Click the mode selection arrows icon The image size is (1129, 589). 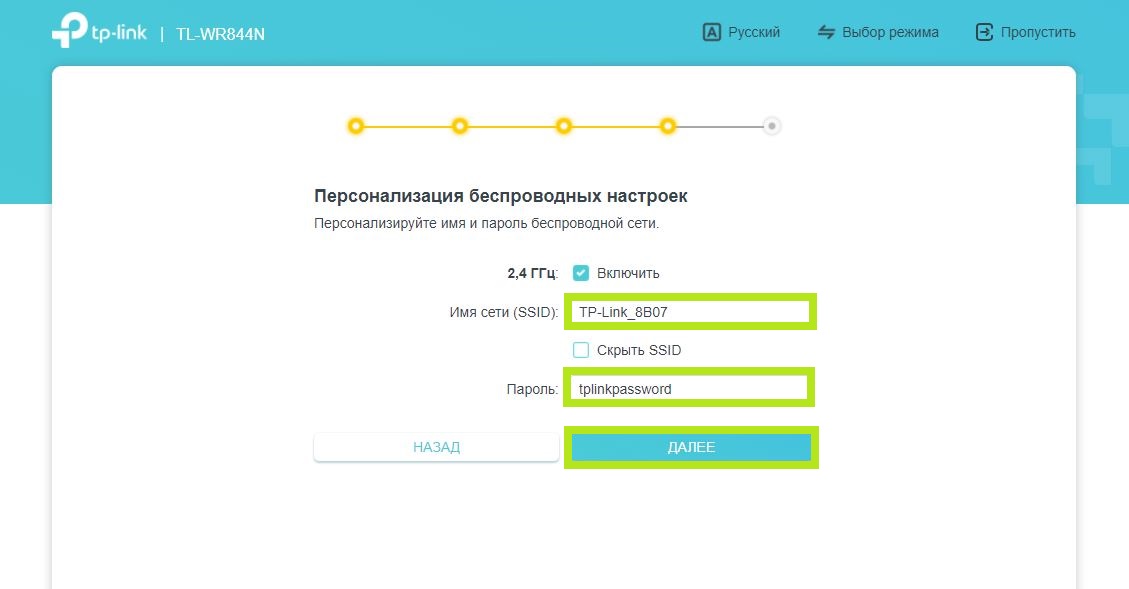tap(826, 33)
